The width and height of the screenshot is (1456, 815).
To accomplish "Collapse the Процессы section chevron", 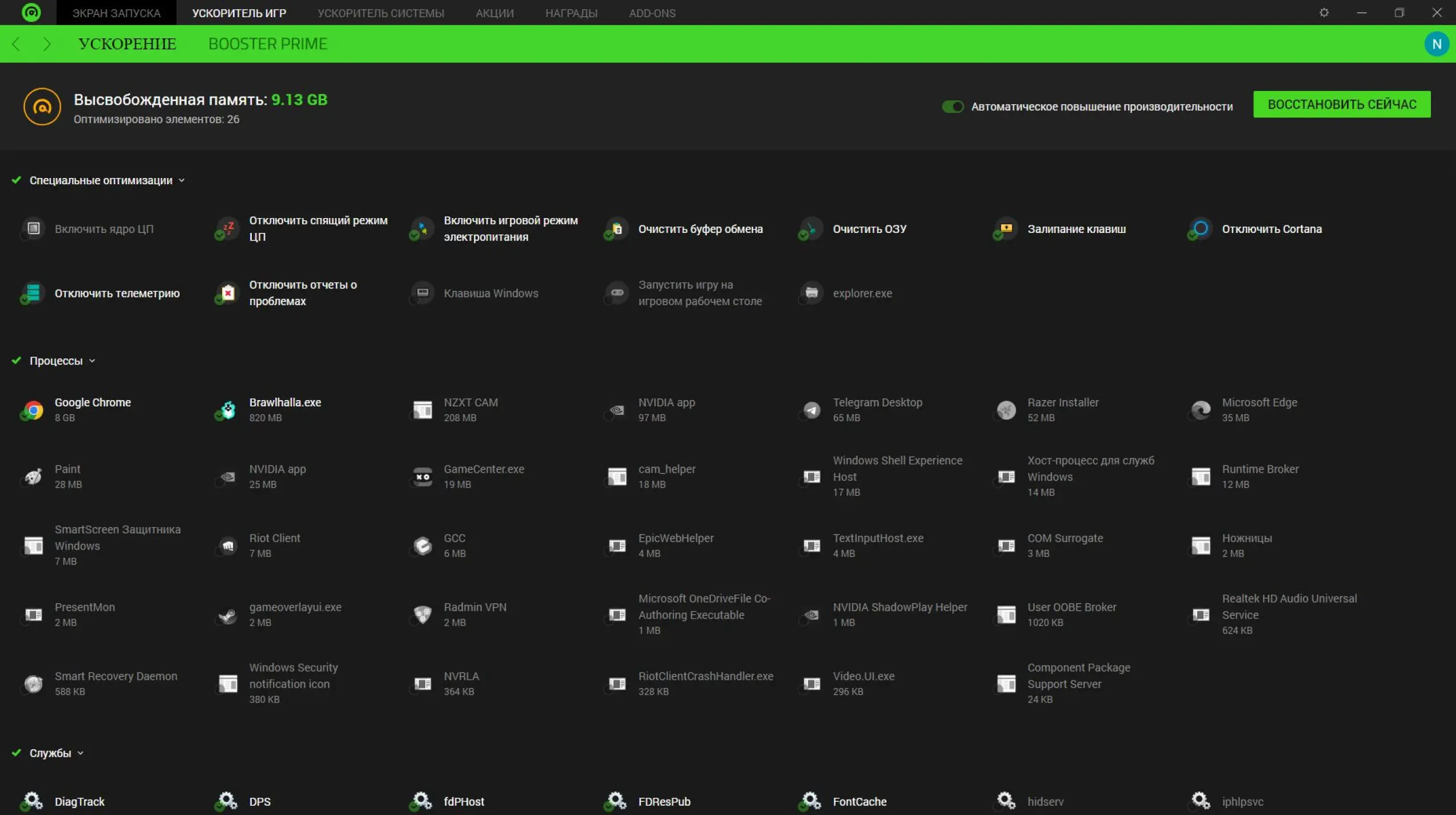I will 92,361.
